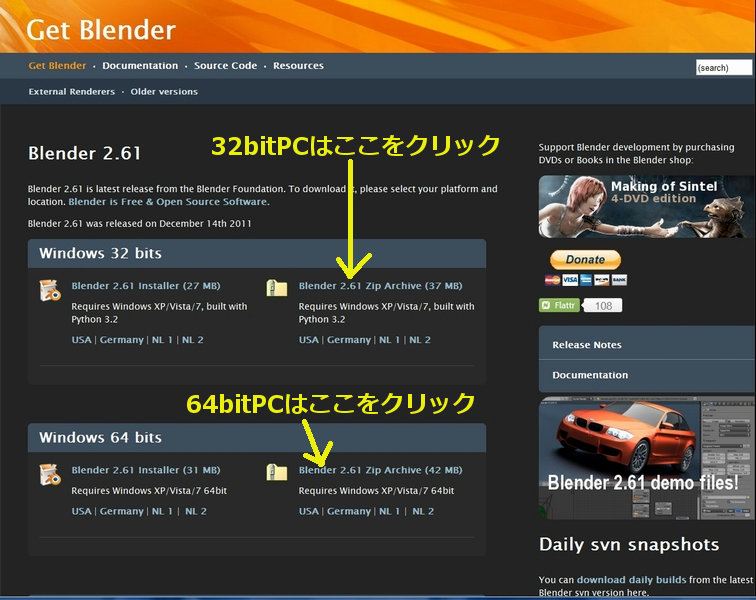Click the PayPal Donate button
756x600 pixels.
pyautogui.click(x=585, y=259)
